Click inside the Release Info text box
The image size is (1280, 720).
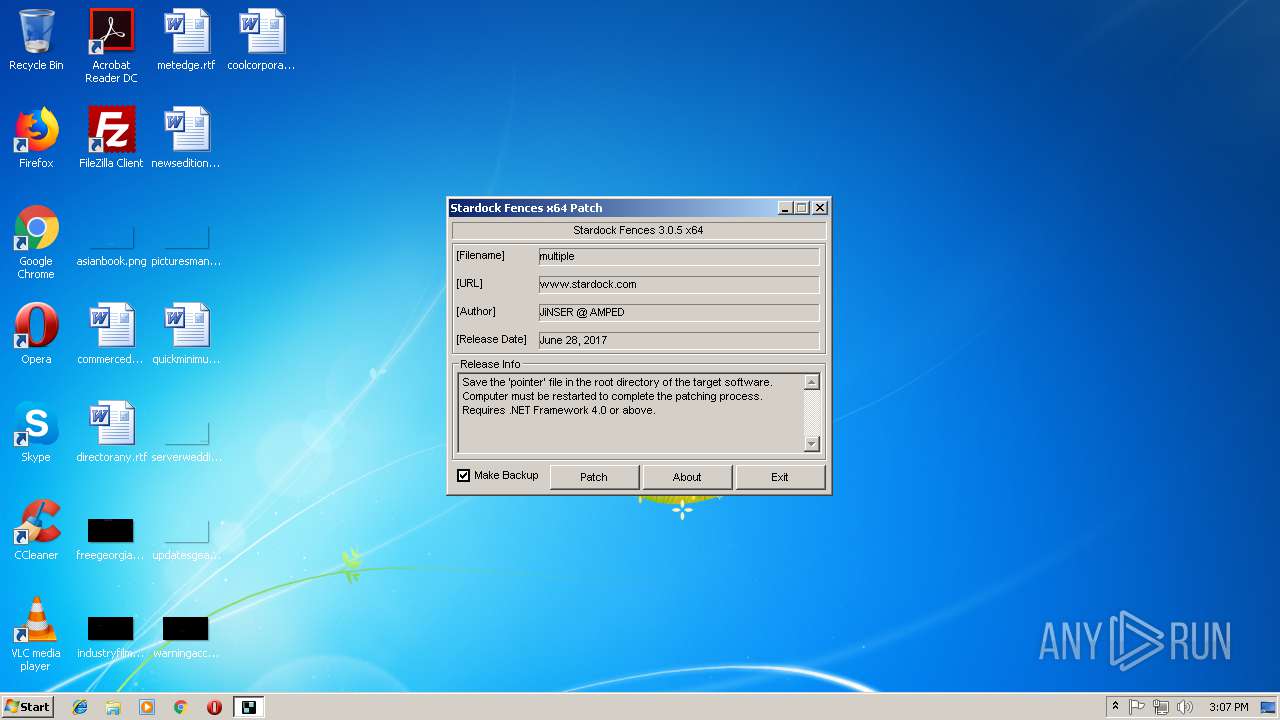pyautogui.click(x=631, y=413)
